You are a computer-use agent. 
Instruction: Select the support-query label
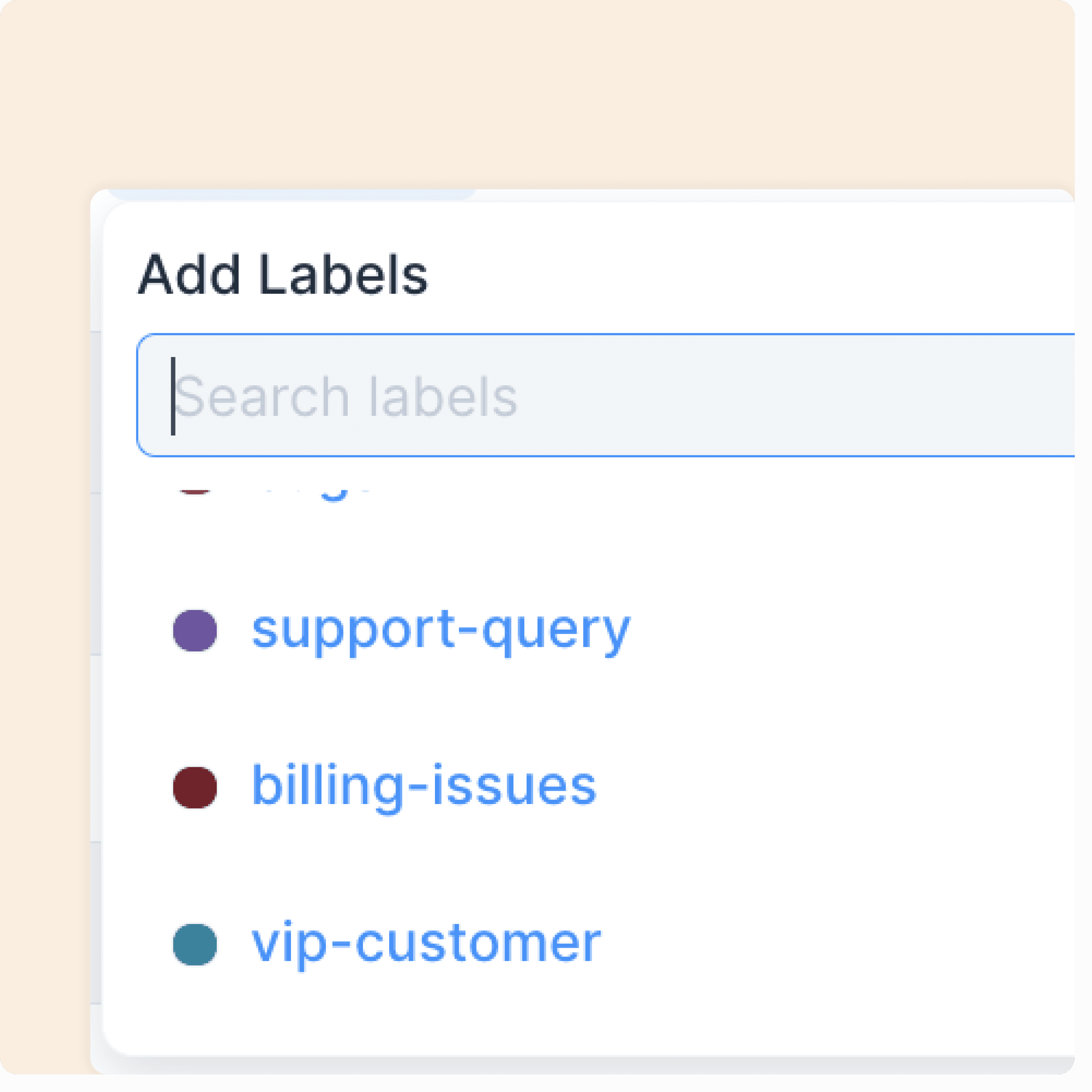tap(441, 631)
